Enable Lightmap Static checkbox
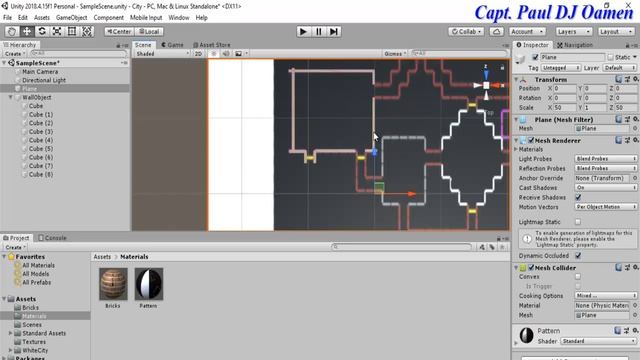The image size is (640, 360). tap(578, 222)
